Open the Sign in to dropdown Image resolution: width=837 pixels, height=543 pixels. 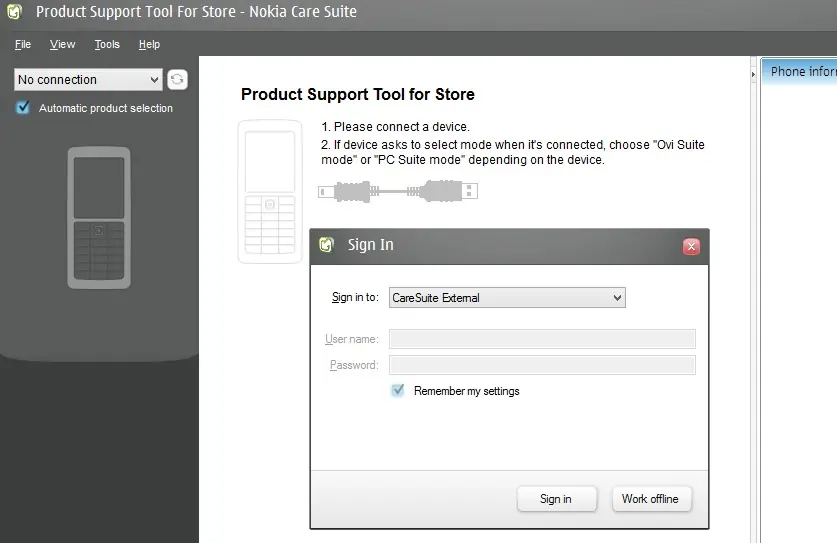tap(507, 297)
